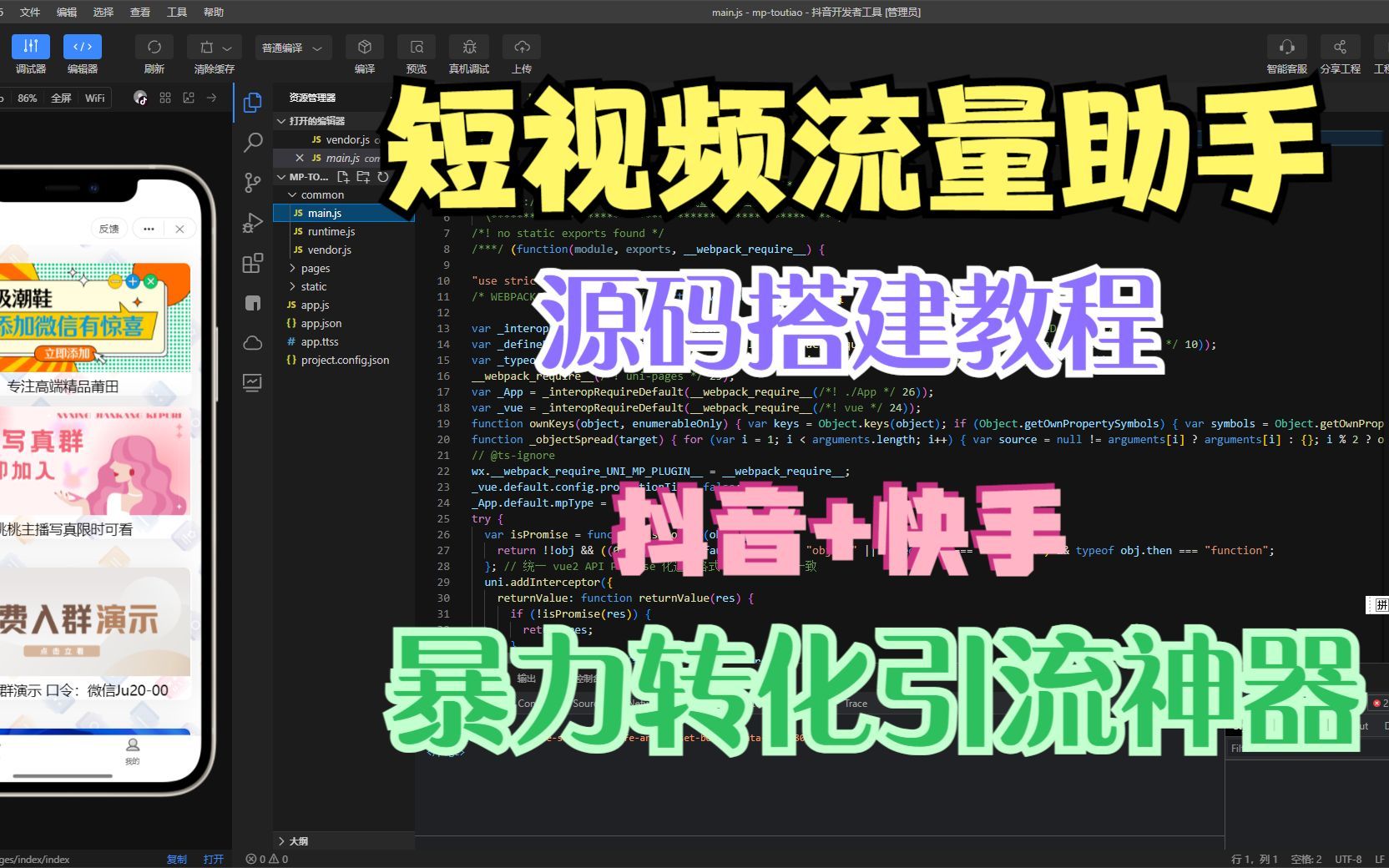The width and height of the screenshot is (1389, 868).
Task: Click the X close capsule in phone simulator
Action: 179,229
